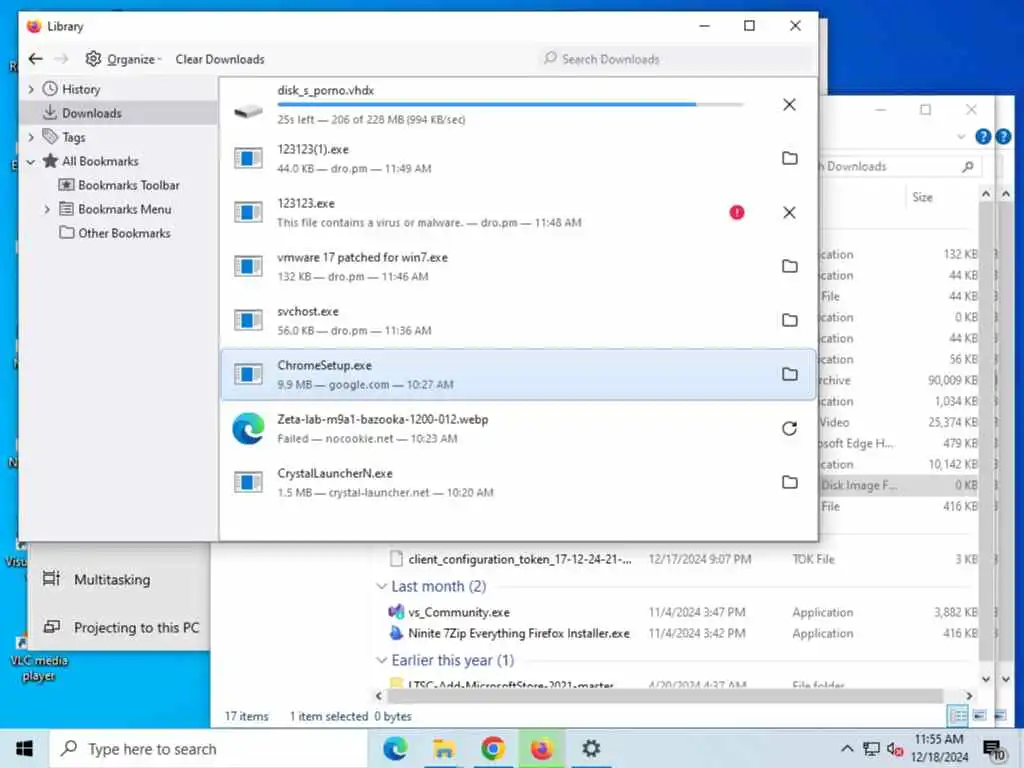Expand the Tags tree node
The height and width of the screenshot is (768, 1024).
tap(31, 137)
